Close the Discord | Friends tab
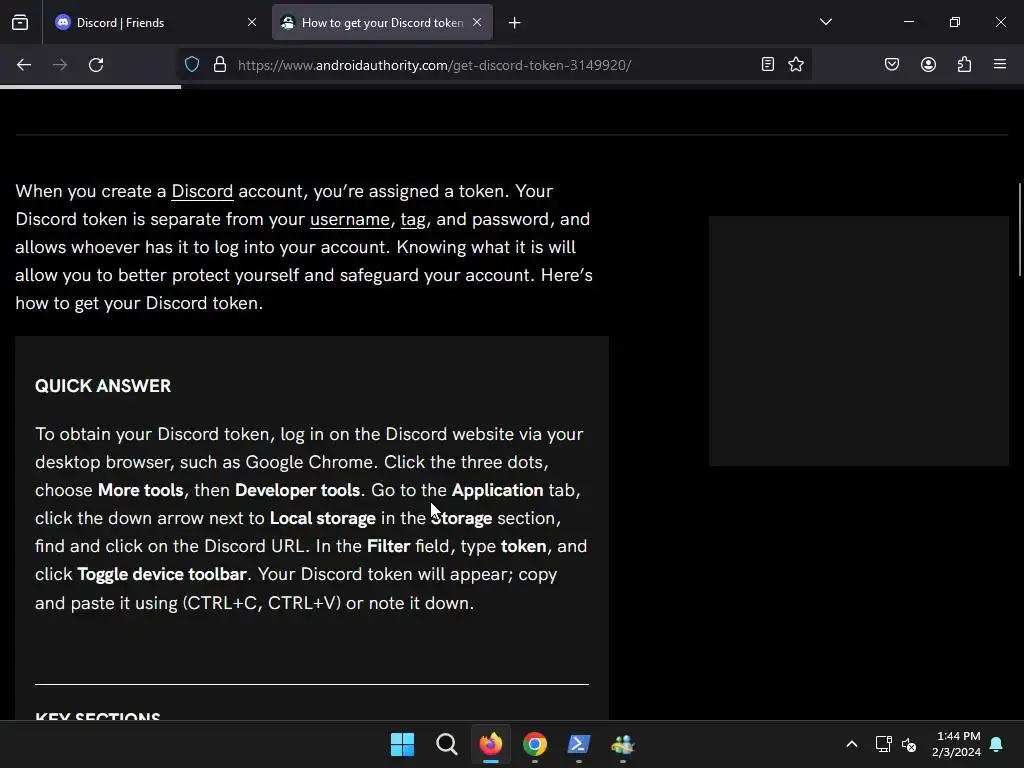The height and width of the screenshot is (768, 1024). [251, 22]
